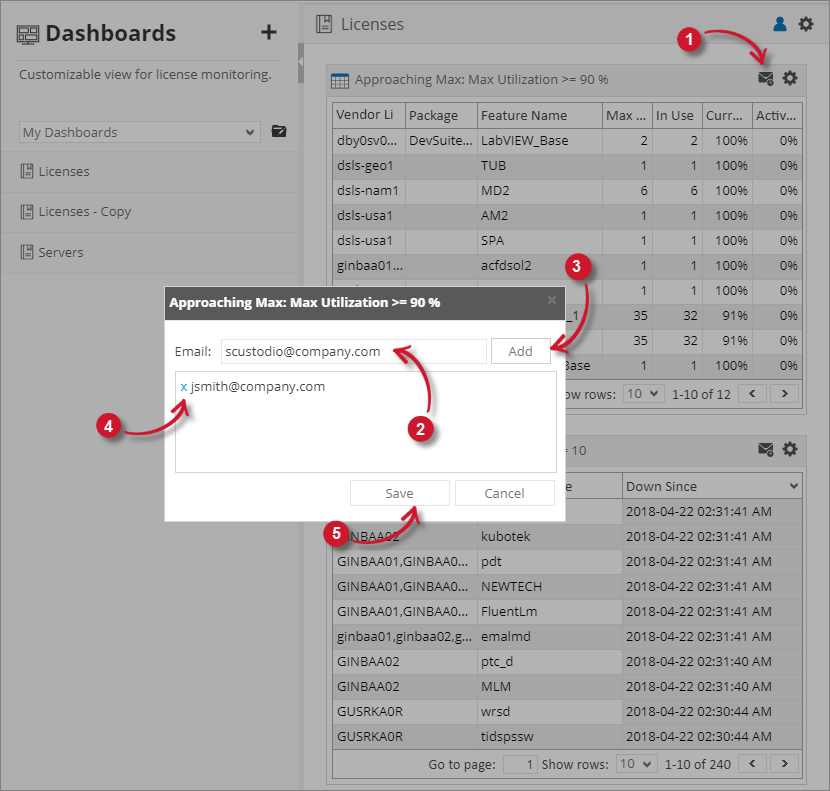Click email alert icon on lower widget
The width and height of the screenshot is (830, 791).
tap(765, 450)
